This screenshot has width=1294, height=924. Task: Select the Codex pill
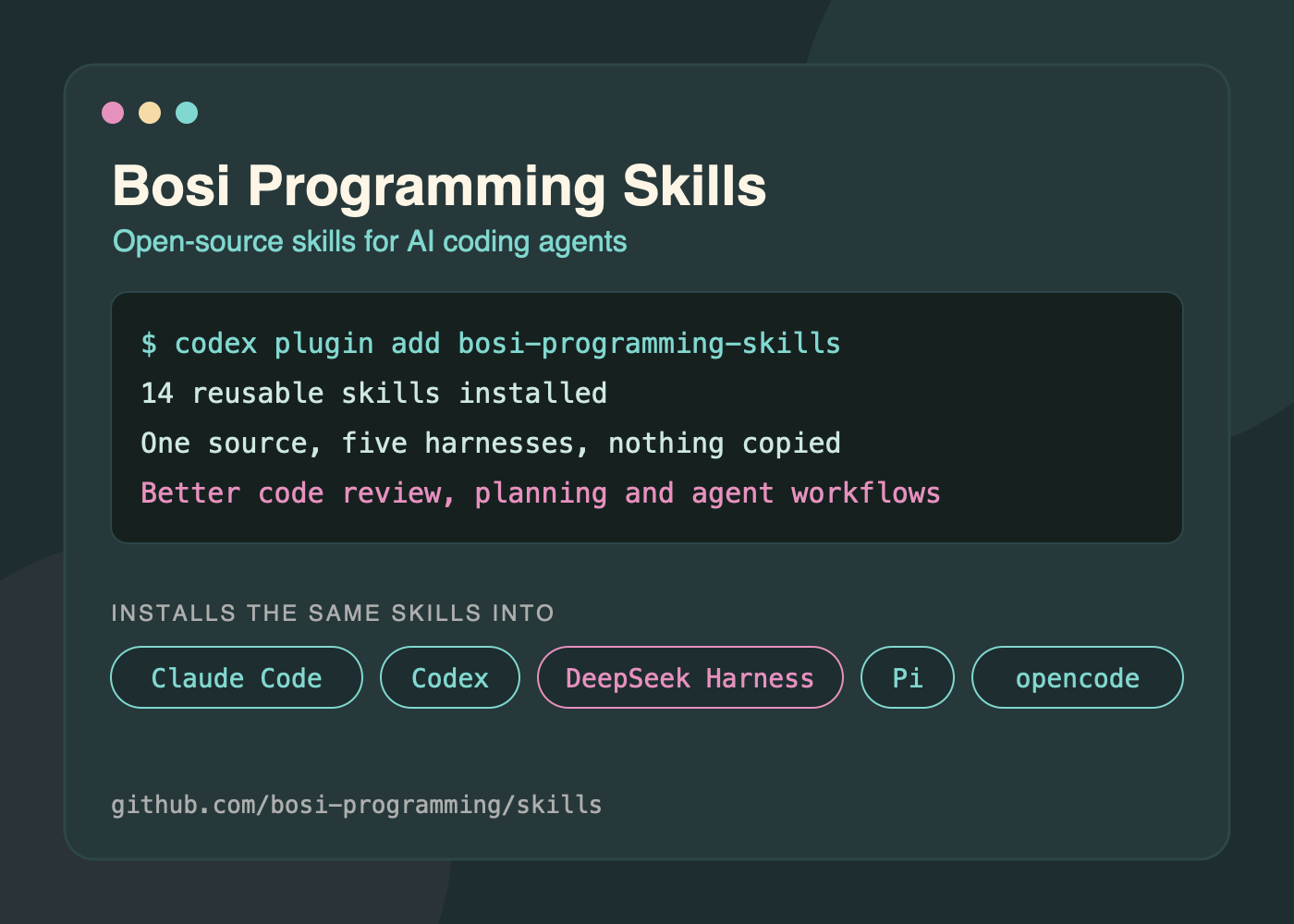point(450,677)
